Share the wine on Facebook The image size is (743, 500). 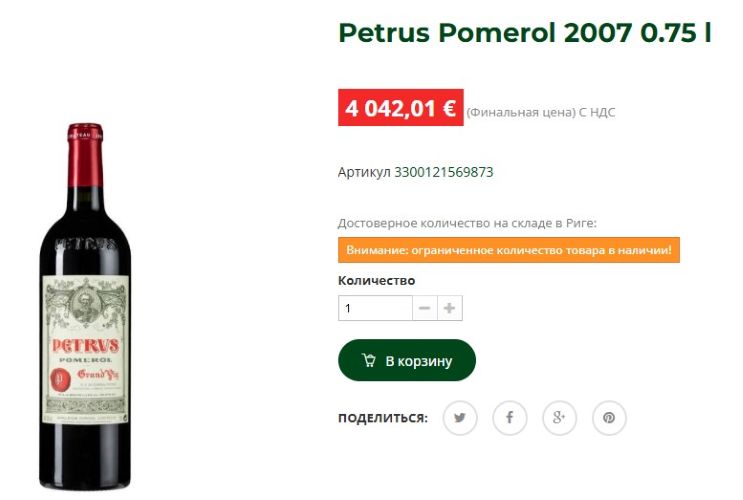(509, 418)
